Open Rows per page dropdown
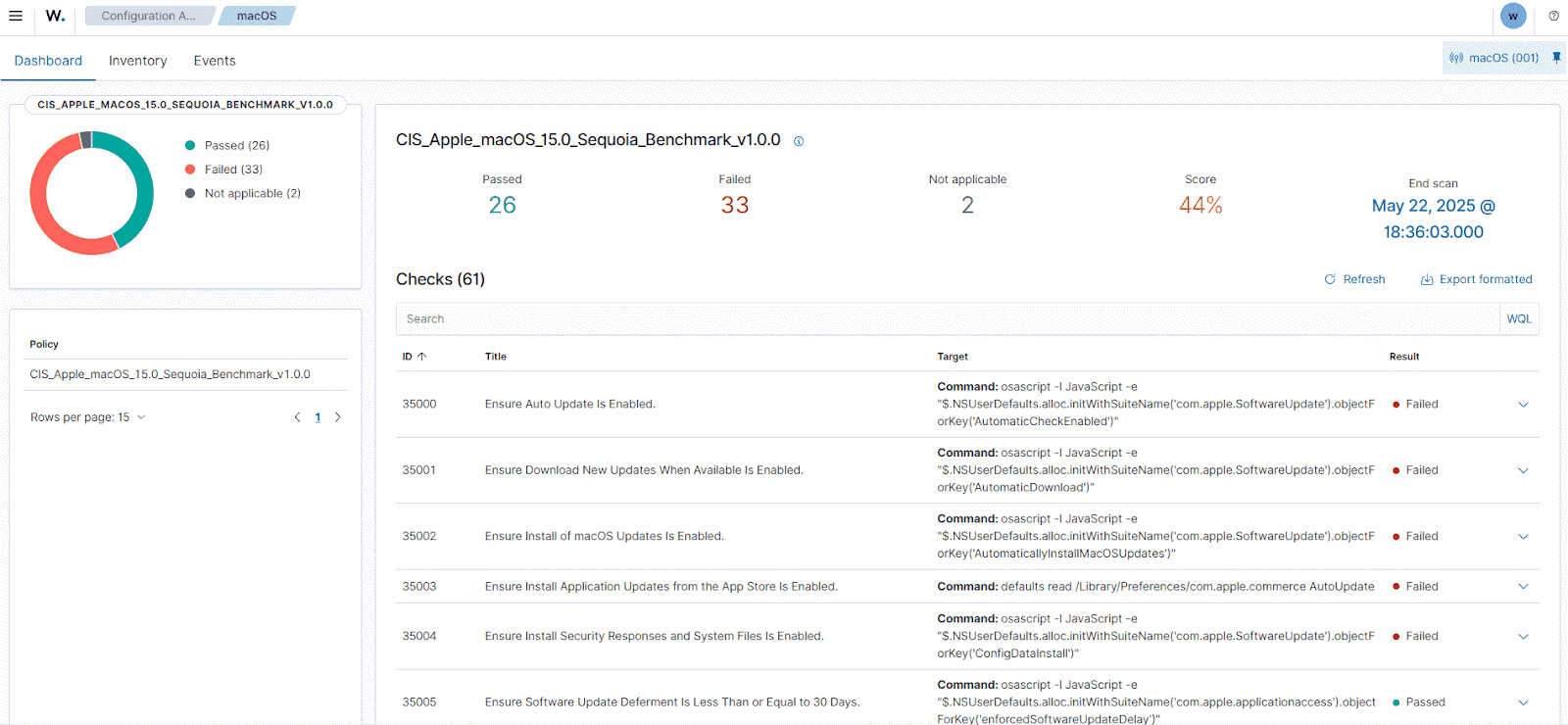This screenshot has height=725, width=1568. coord(88,417)
